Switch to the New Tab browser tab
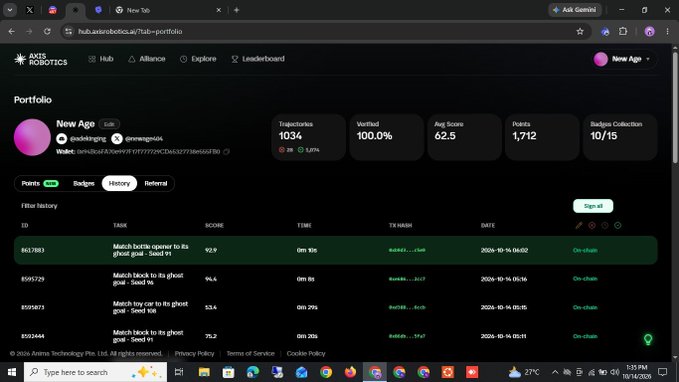 pos(168,10)
